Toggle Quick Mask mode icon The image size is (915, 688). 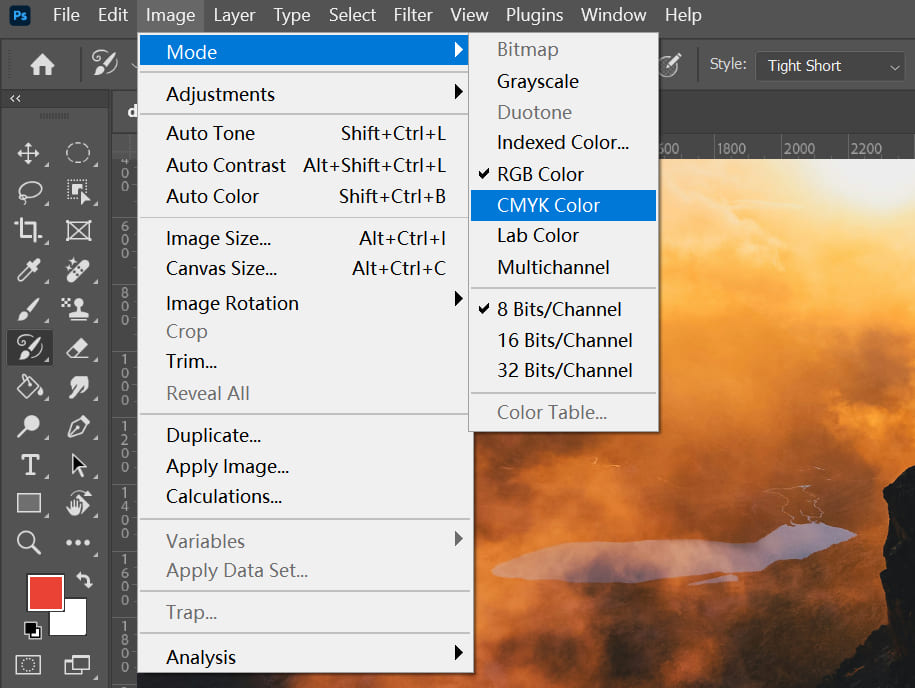click(29, 663)
